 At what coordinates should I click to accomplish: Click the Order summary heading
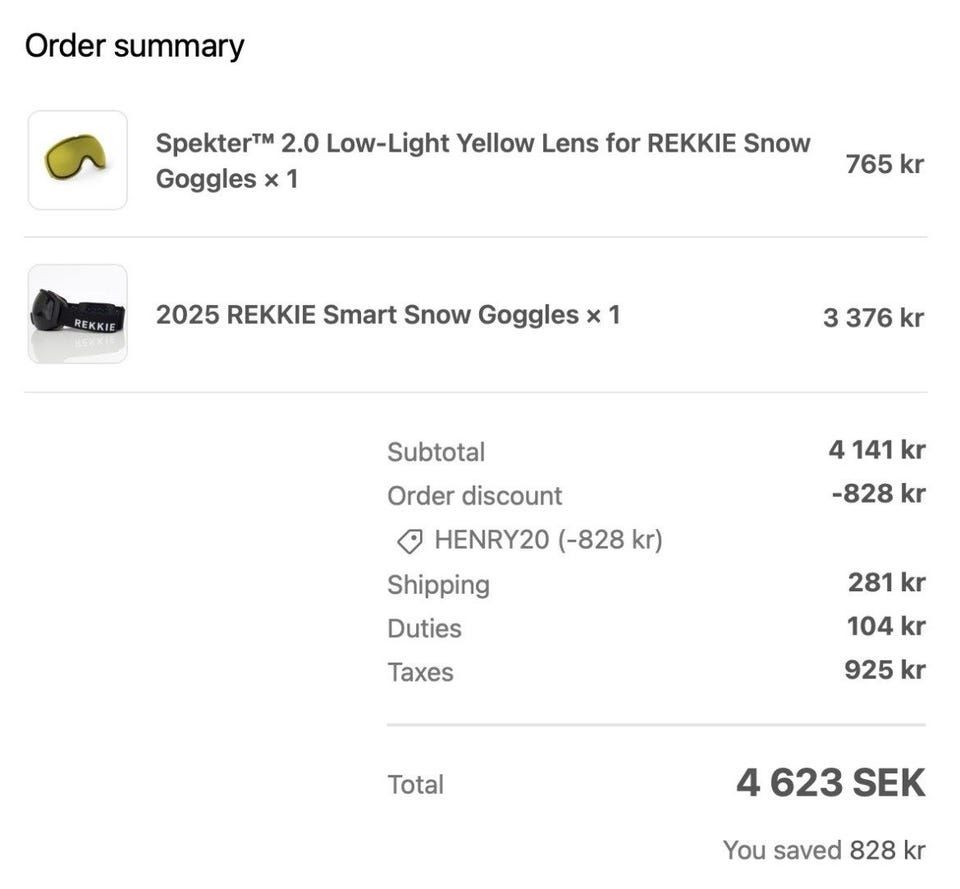(134, 46)
